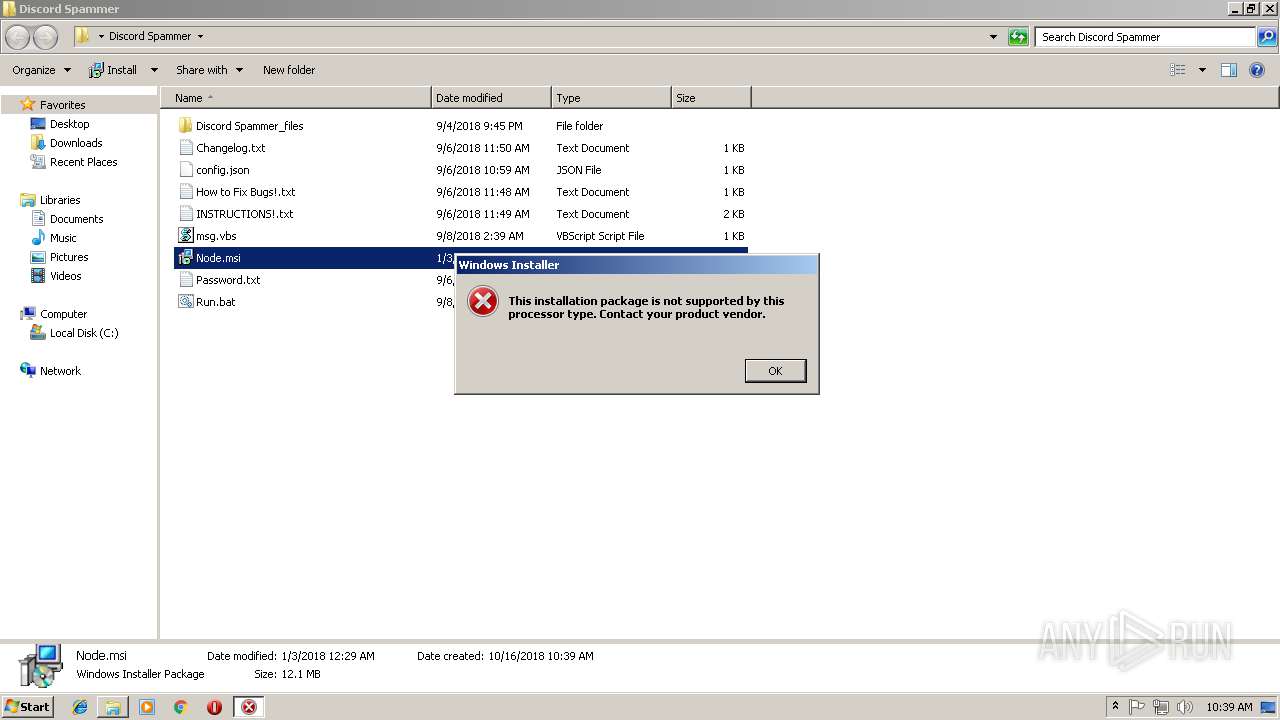The width and height of the screenshot is (1280, 720).
Task: Change the view layout icon
Action: 1178,70
